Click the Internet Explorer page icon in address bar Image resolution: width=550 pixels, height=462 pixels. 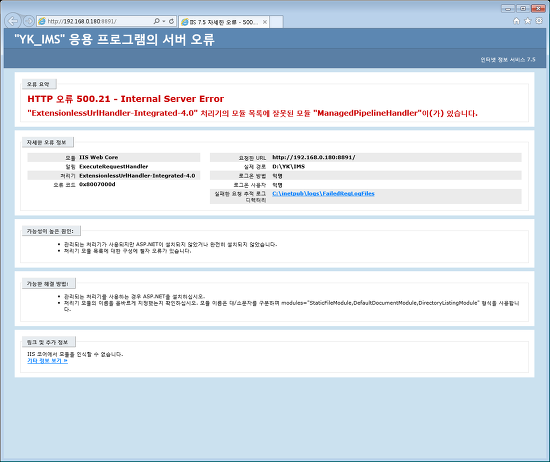[x=42, y=21]
